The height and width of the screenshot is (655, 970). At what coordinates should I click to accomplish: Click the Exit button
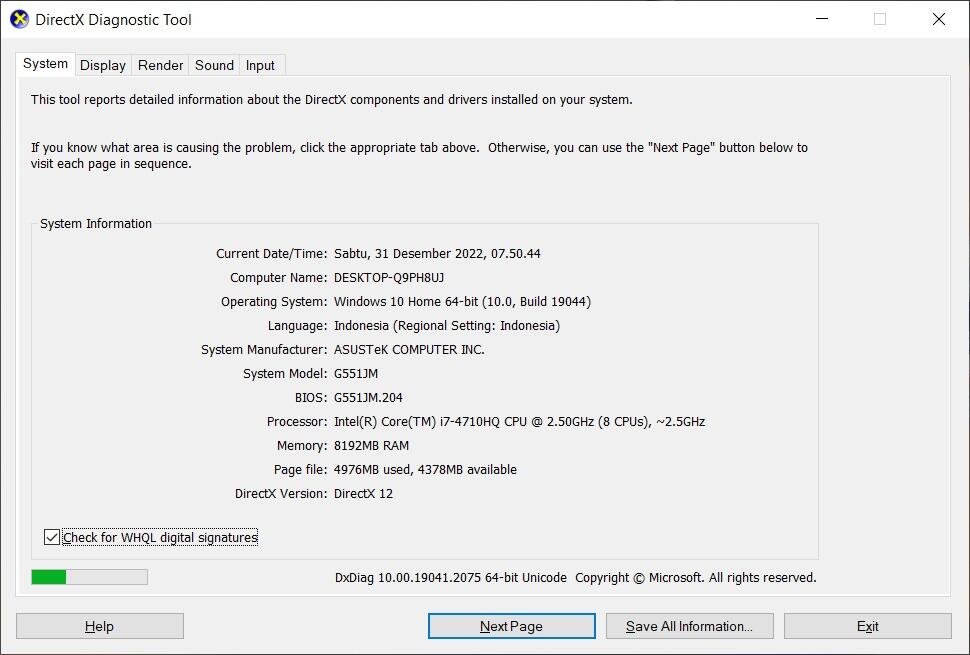coord(868,626)
